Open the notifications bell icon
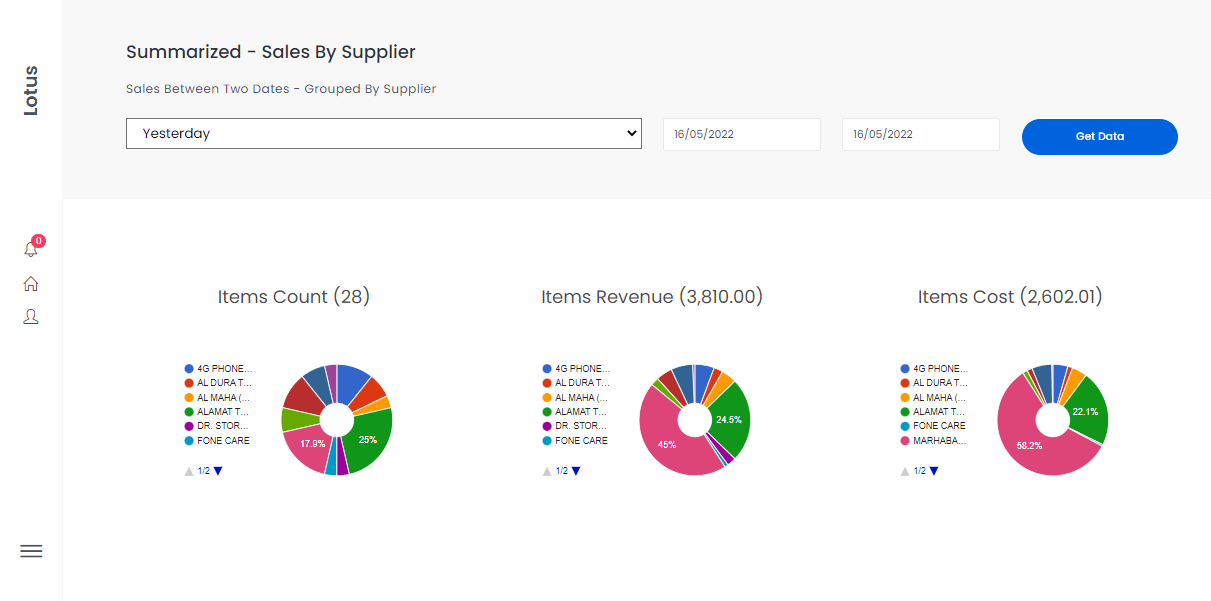 click(x=31, y=249)
